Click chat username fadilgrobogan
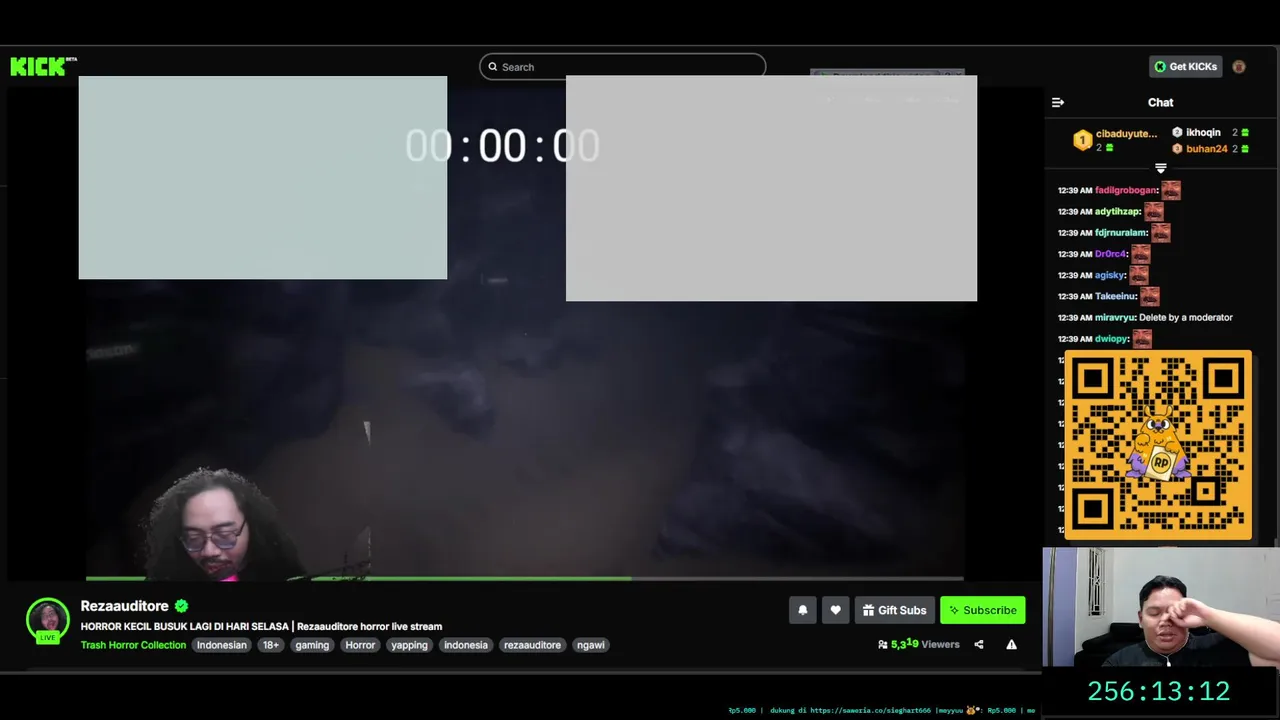This screenshot has height=720, width=1280. pyautogui.click(x=1126, y=190)
